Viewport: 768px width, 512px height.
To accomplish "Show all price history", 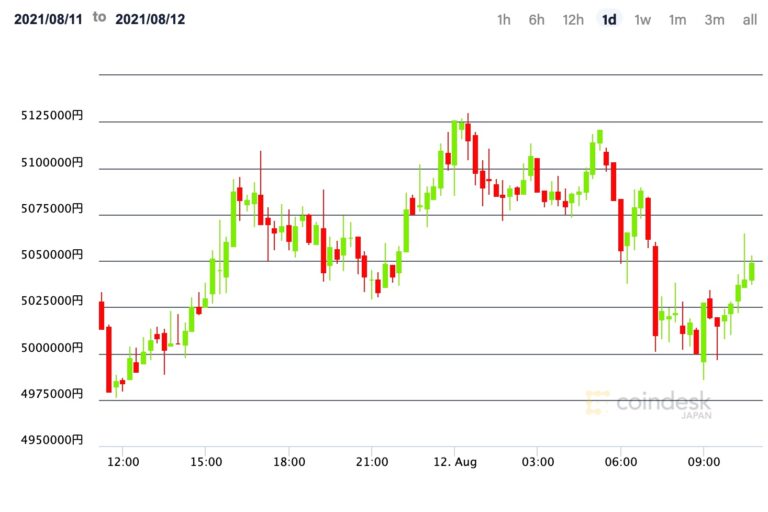I will click(x=750, y=20).
